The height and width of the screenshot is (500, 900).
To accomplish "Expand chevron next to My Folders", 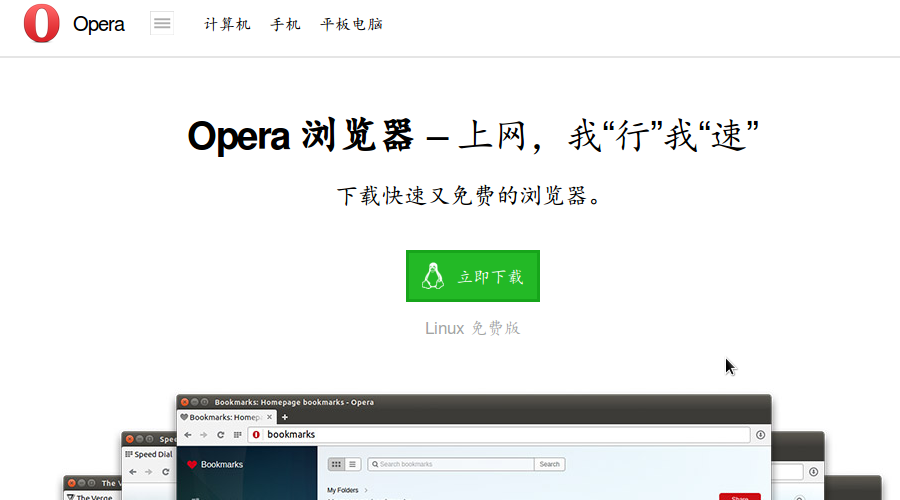I will pyautogui.click(x=366, y=490).
